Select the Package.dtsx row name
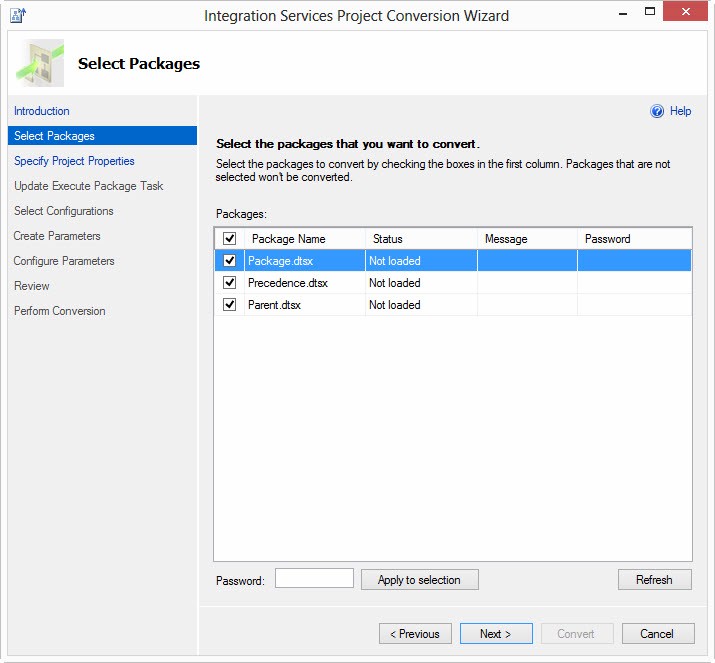This screenshot has width=715, height=663. (280, 261)
